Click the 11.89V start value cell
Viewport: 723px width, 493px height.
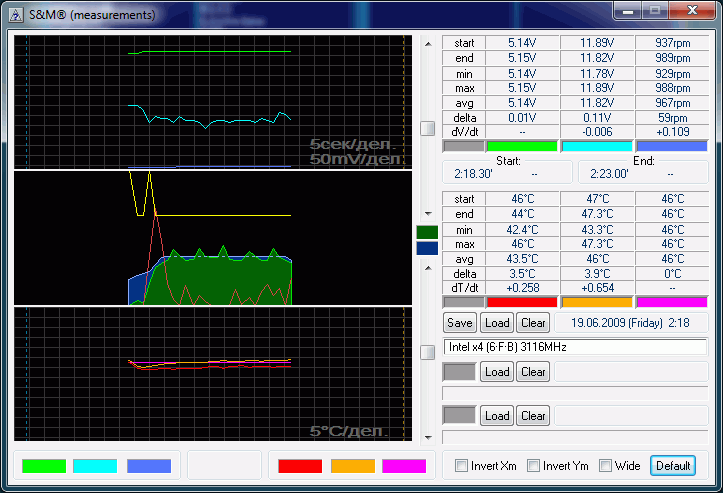pos(597,43)
